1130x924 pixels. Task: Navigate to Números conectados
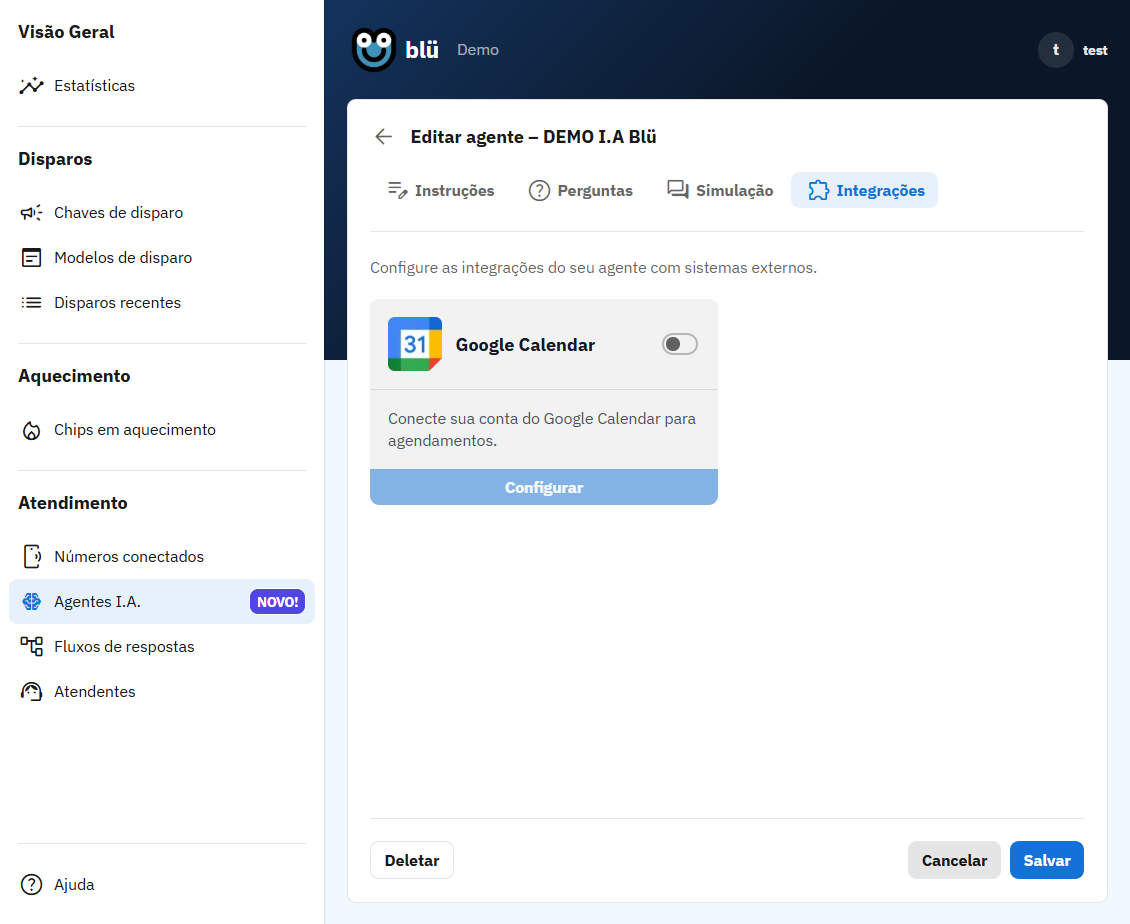pos(162,556)
